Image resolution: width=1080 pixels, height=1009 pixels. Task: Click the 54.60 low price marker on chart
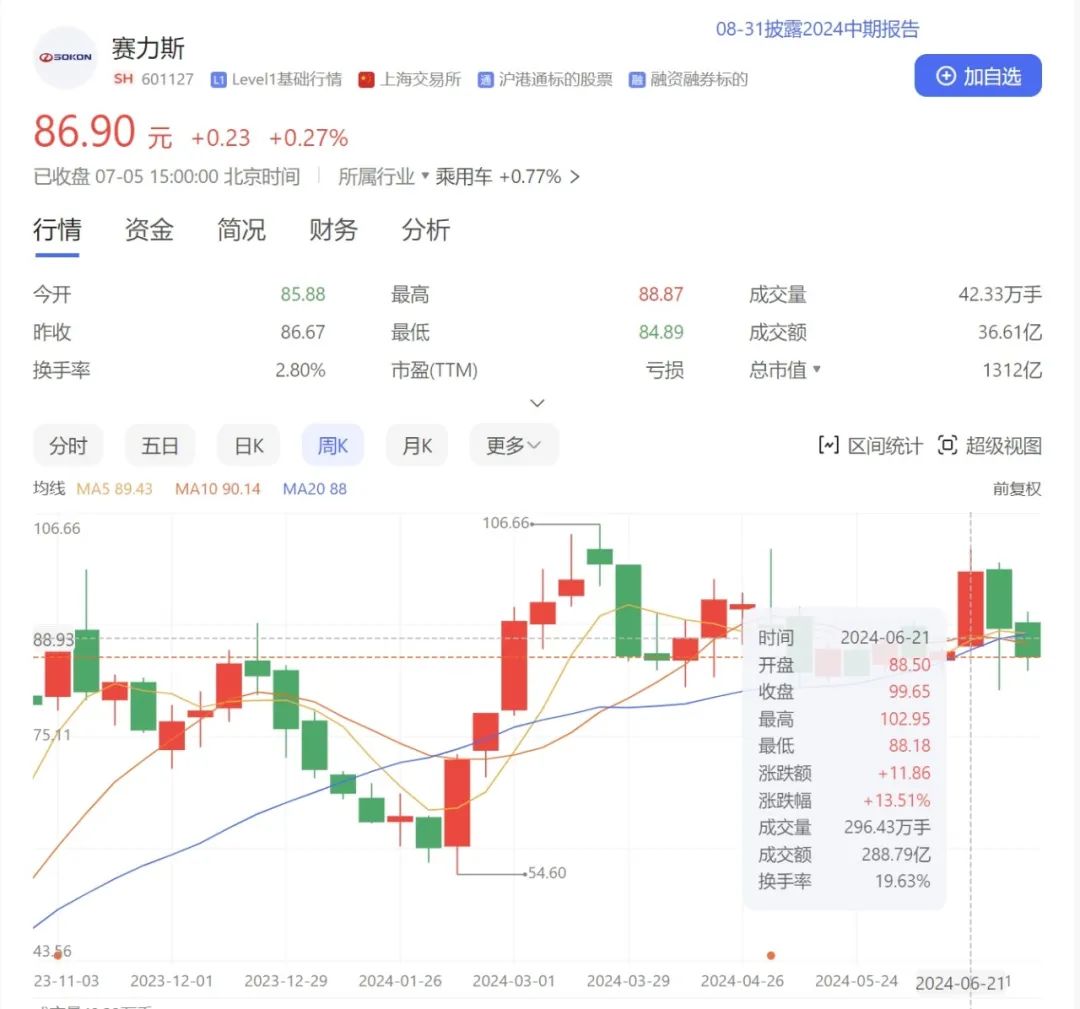pos(547,873)
